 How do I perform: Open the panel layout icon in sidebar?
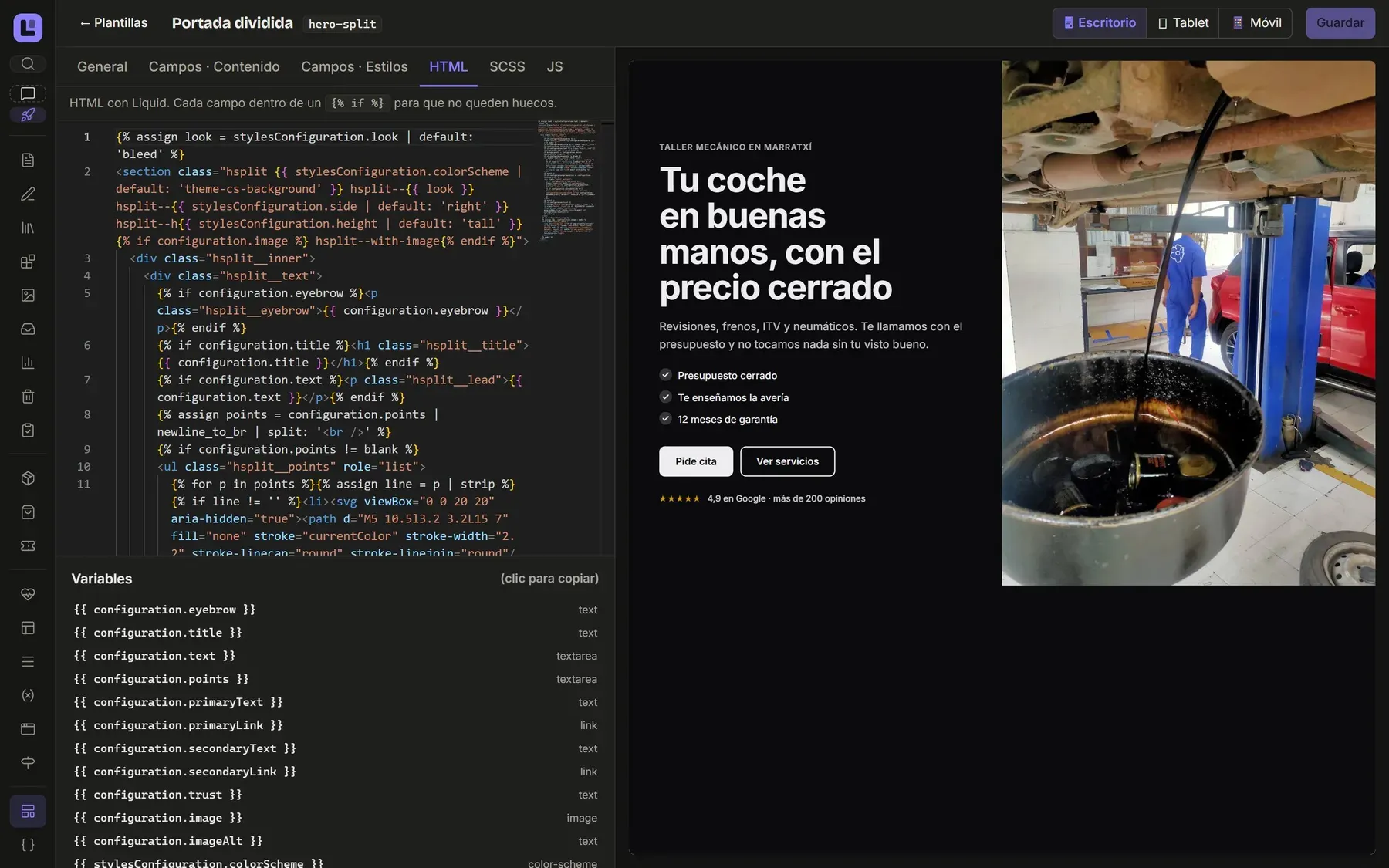pos(28,628)
